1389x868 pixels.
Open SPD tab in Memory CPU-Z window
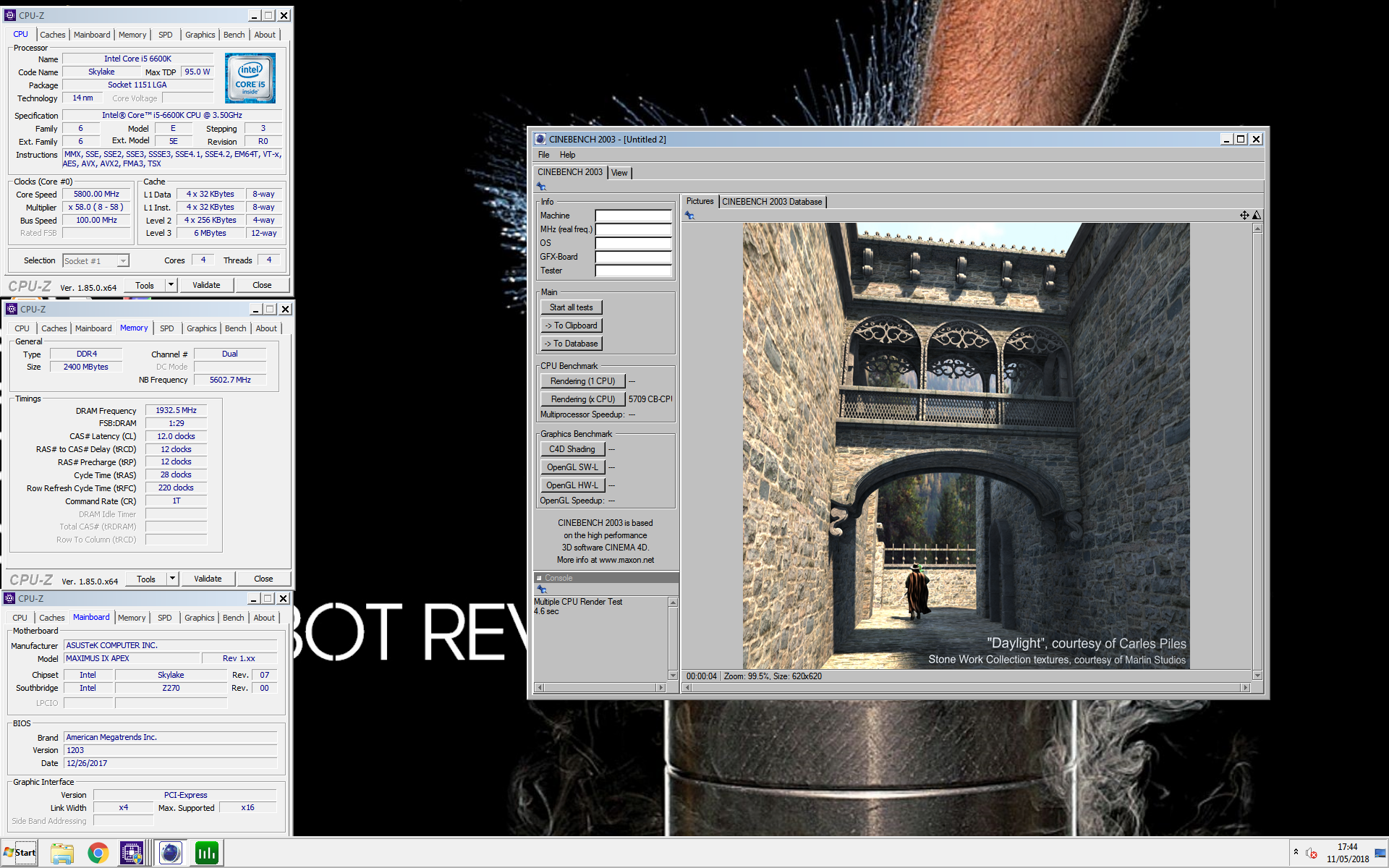[167, 328]
